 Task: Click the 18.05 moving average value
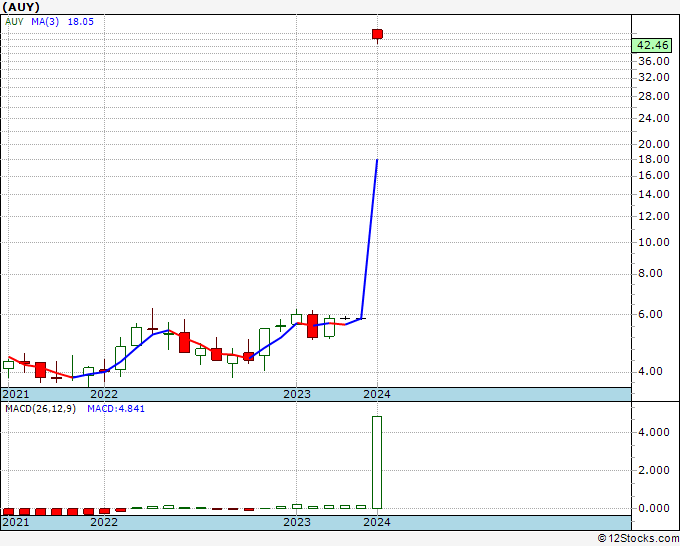pos(81,22)
